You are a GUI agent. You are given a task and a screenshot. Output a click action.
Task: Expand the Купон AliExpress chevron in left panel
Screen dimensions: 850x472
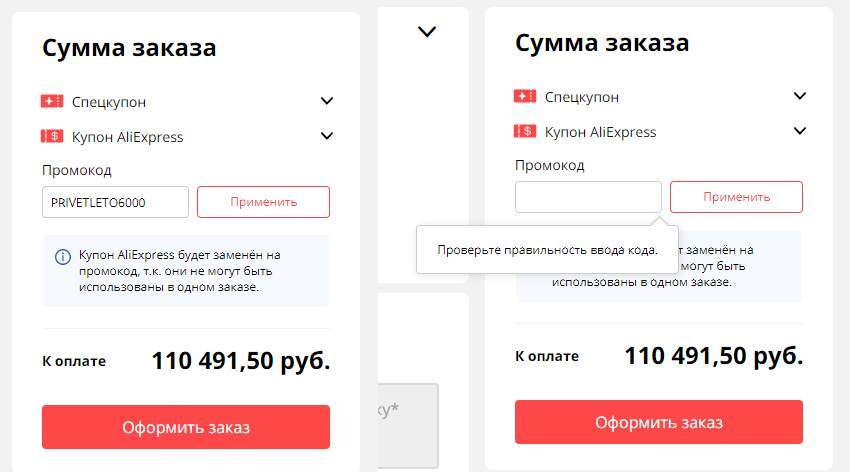click(x=326, y=136)
